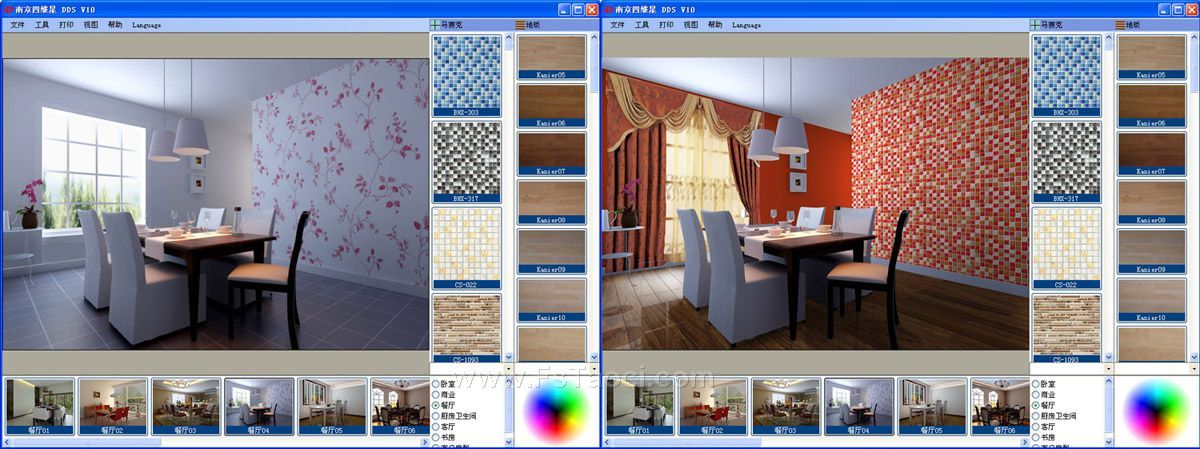
Task: Select 厨房卫生间 radio button in left window
Action: pos(436,416)
